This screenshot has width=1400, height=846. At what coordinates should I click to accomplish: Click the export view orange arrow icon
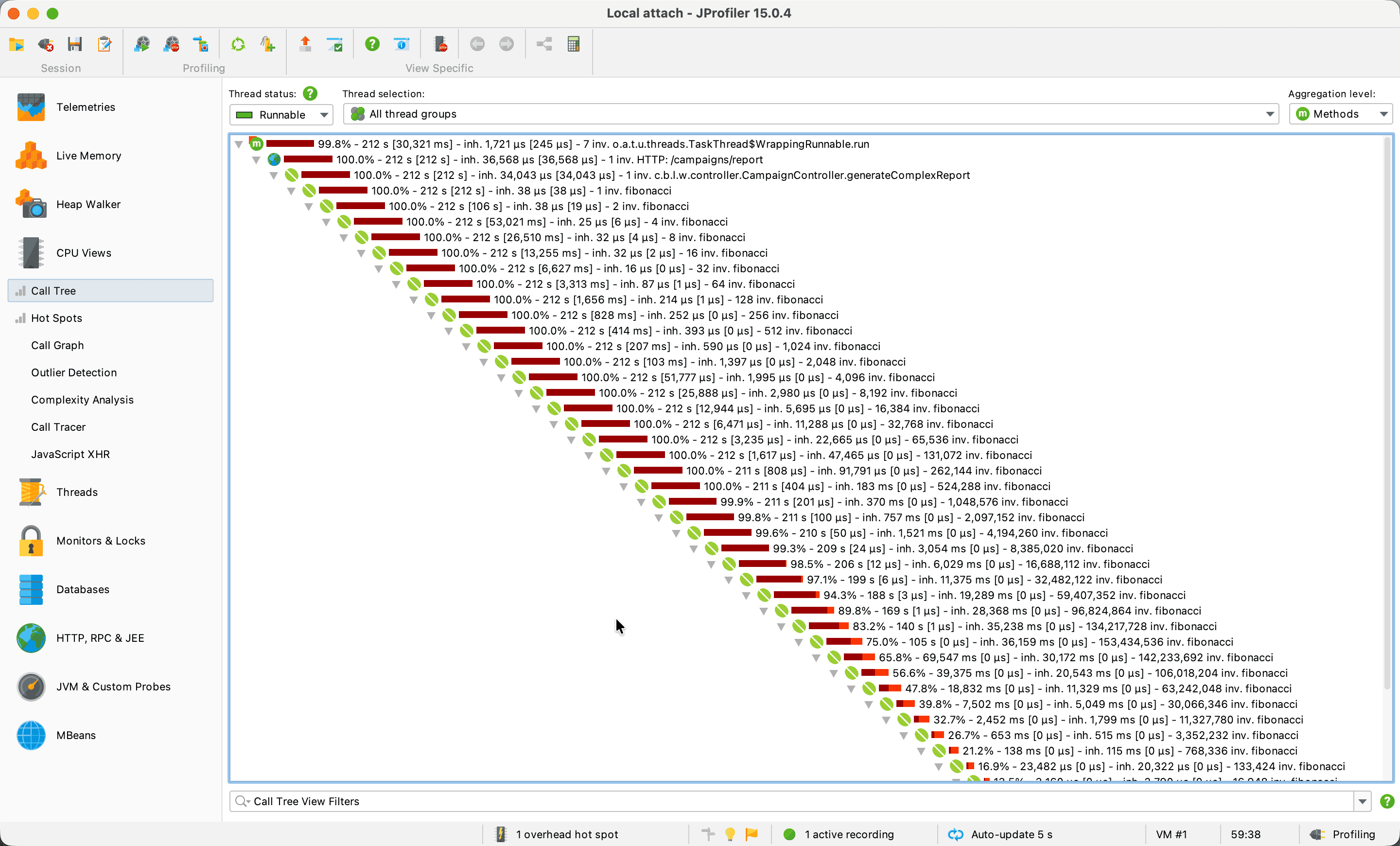305,44
